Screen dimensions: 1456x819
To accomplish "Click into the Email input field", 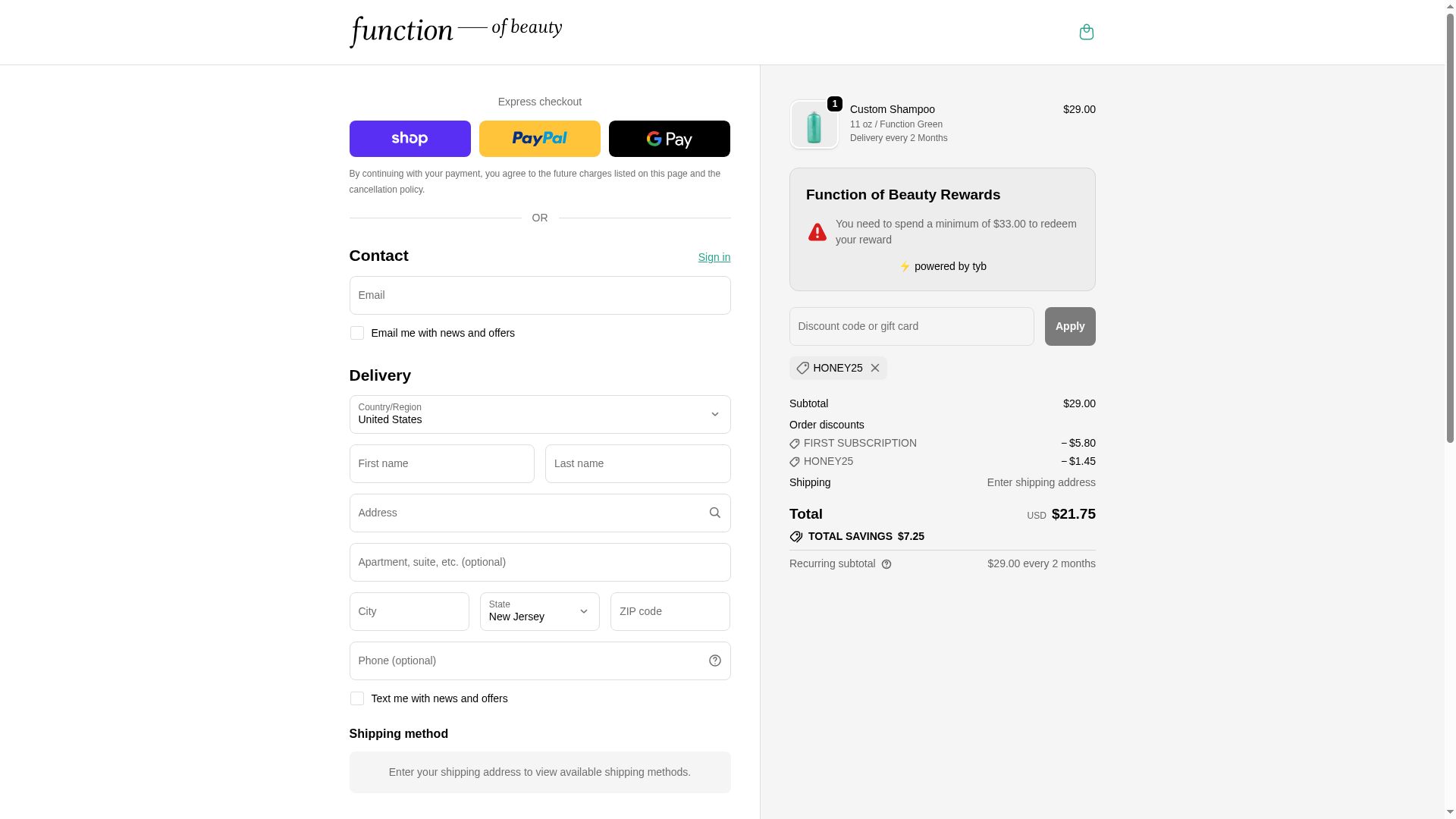I will pyautogui.click(x=539, y=295).
